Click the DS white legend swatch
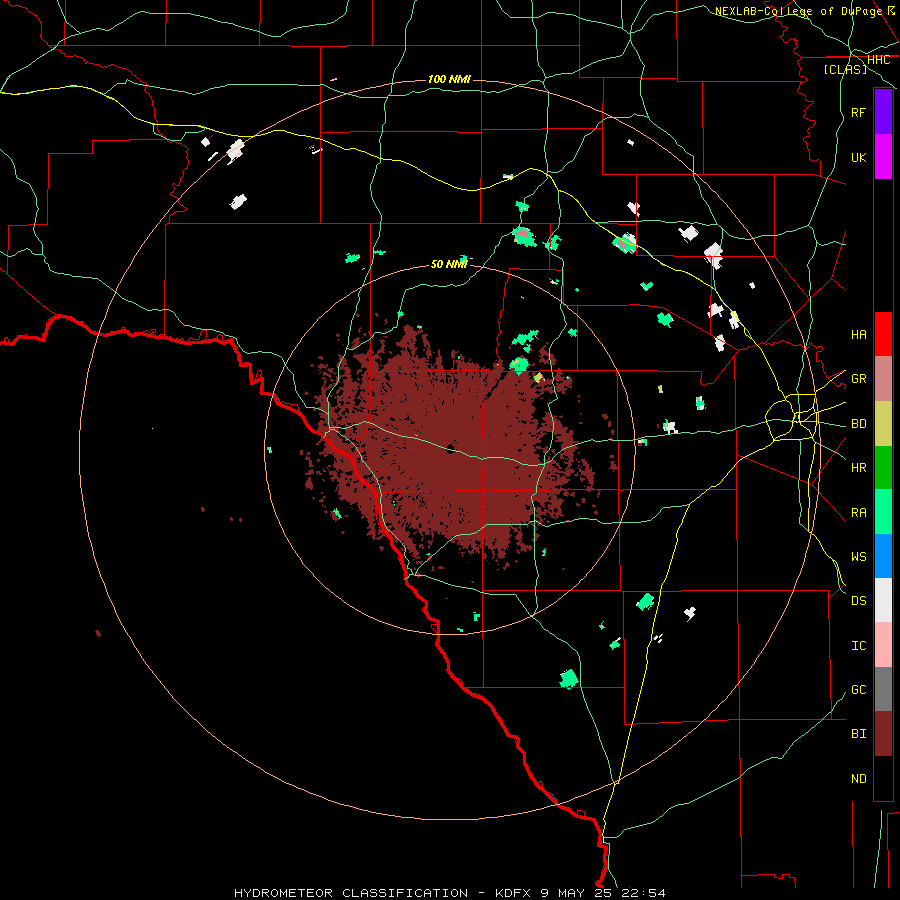The width and height of the screenshot is (900, 900). click(883, 600)
